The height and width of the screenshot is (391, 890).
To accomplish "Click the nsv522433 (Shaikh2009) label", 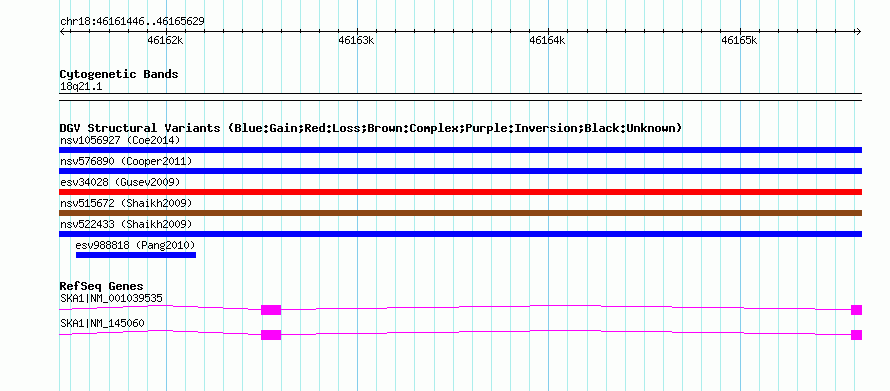I will pyautogui.click(x=126, y=224).
